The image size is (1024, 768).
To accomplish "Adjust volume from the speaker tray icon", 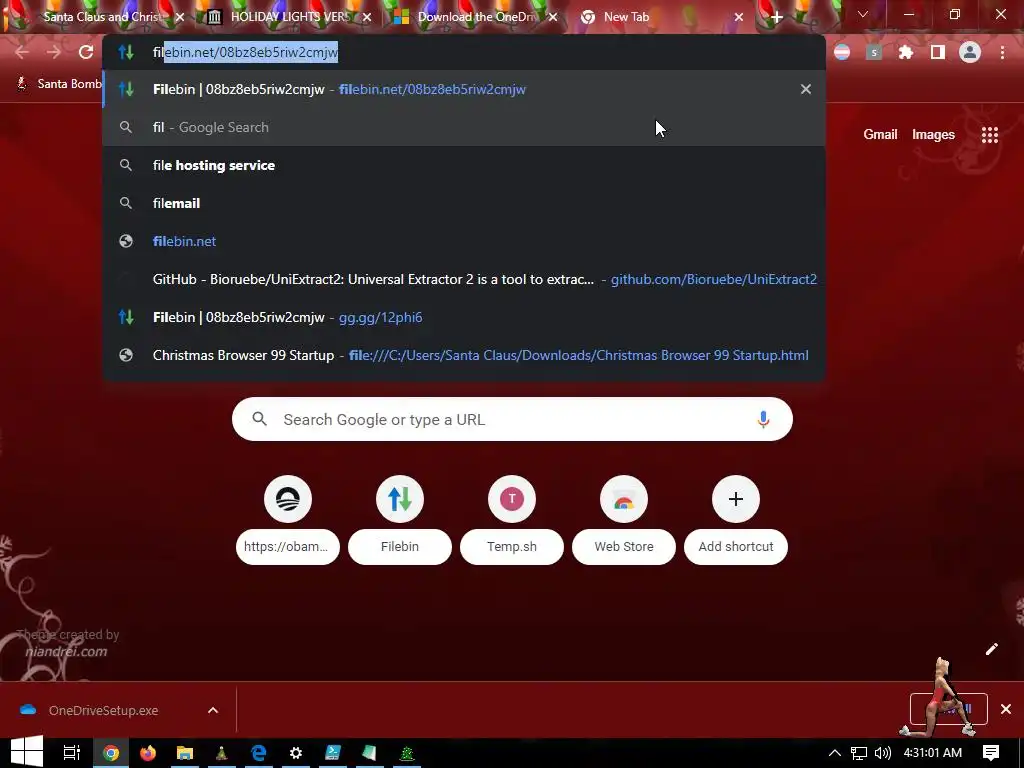I will coord(882,753).
